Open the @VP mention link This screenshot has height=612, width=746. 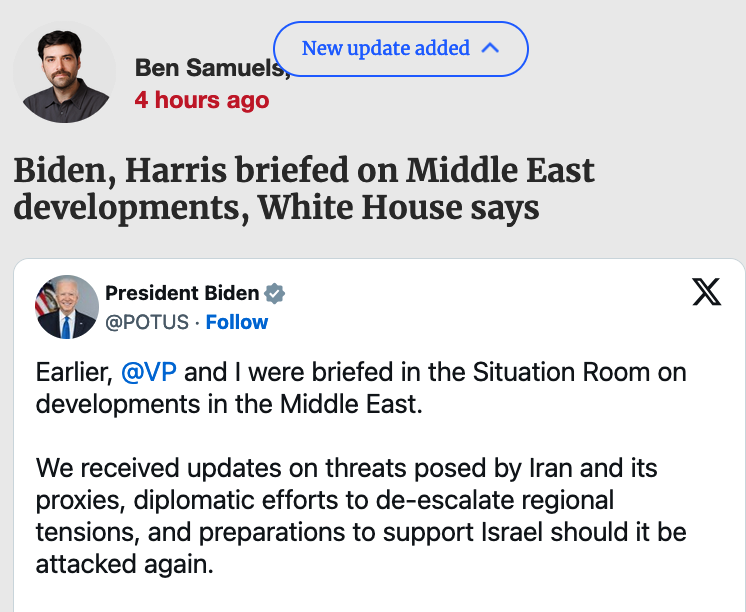(x=148, y=373)
